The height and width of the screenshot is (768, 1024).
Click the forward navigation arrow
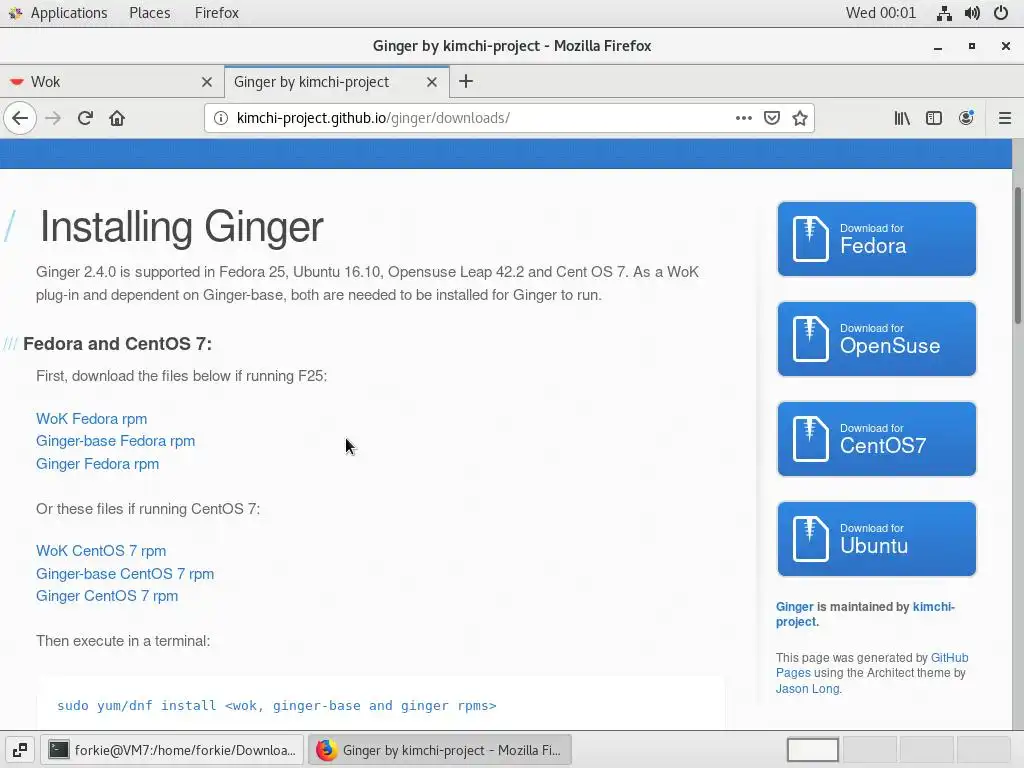tap(53, 118)
